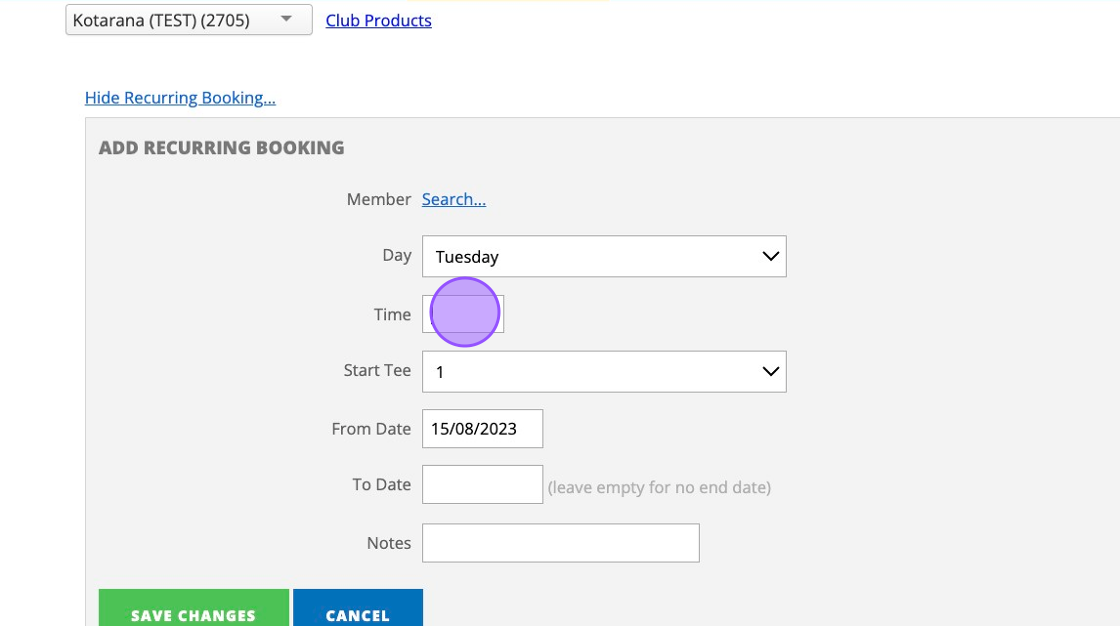Click the From Date field
Screen dimensions: 1120x626
(482, 429)
